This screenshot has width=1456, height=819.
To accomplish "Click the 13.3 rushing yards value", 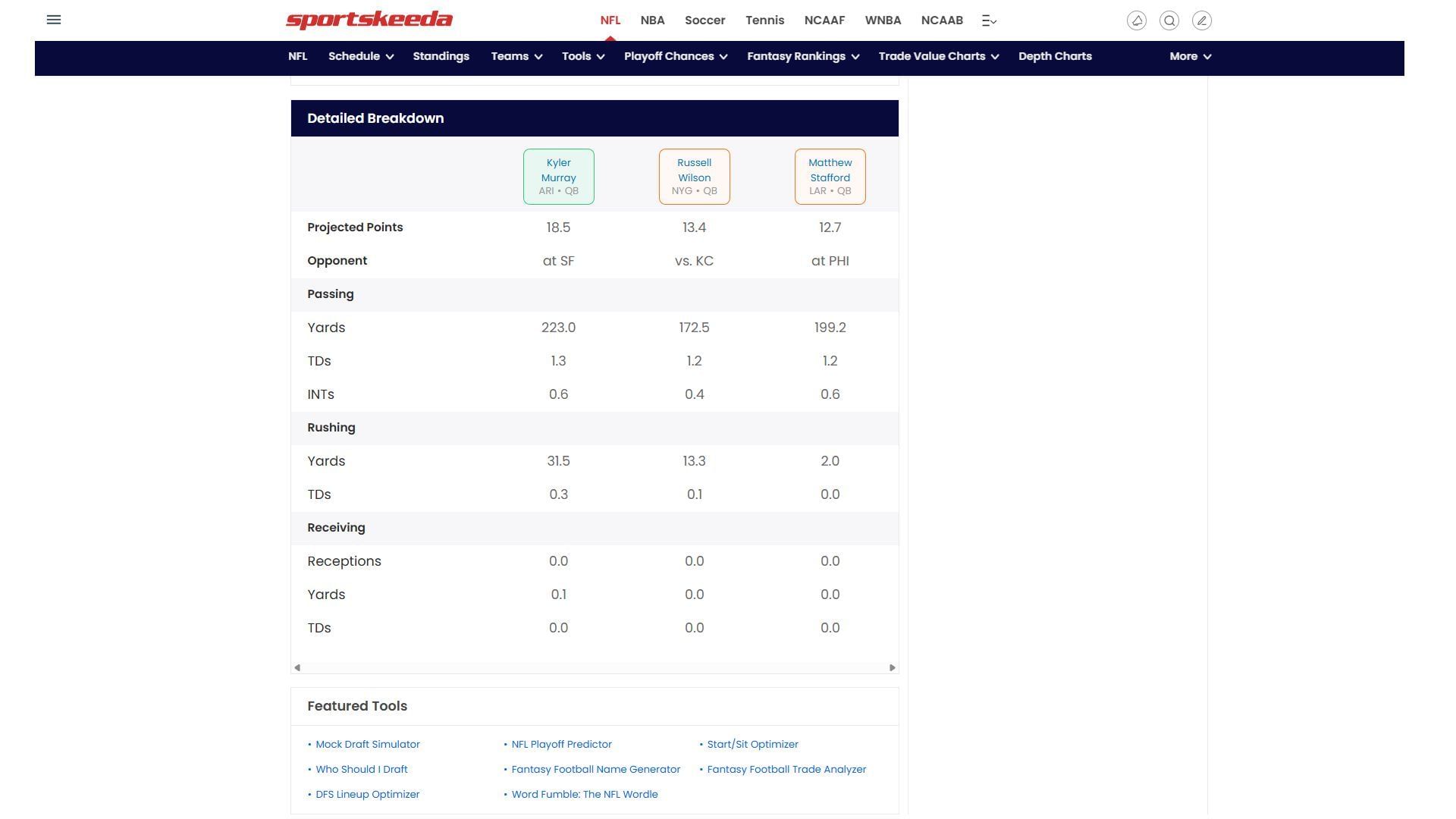I will coord(694,461).
